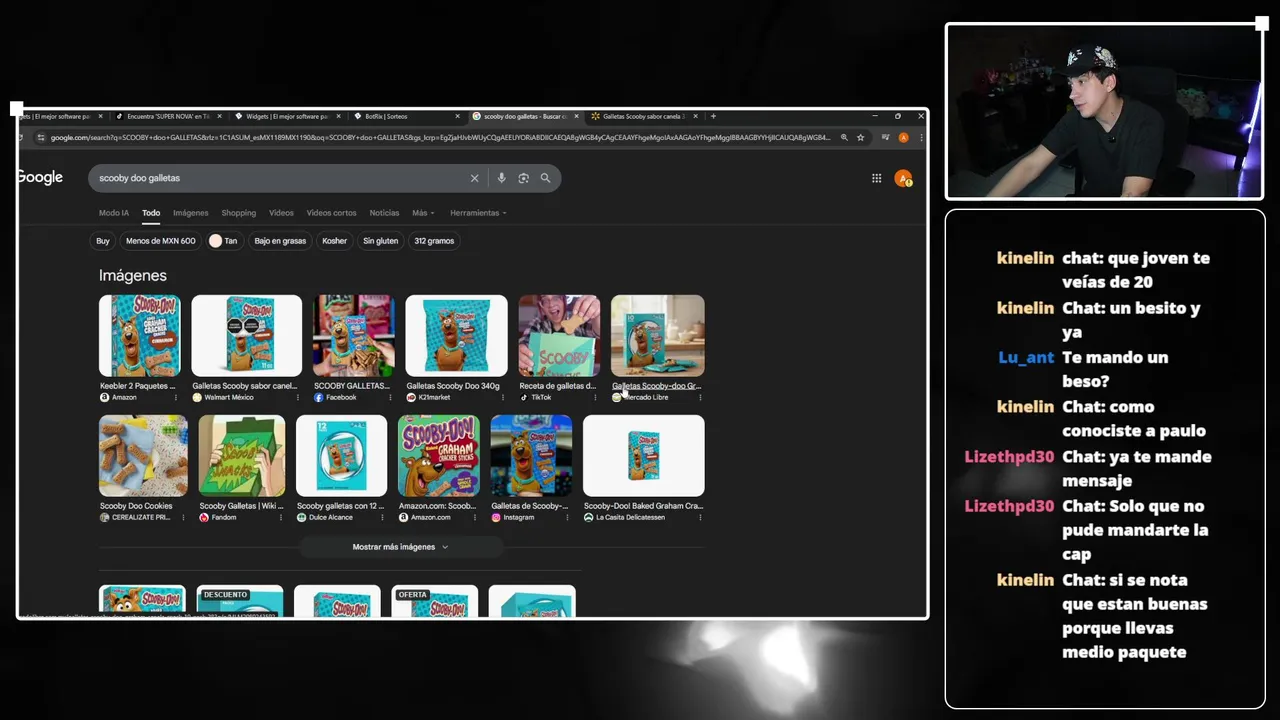This screenshot has width=1280, height=720.
Task: Open options menu for the K21market result
Action: pos(502,397)
